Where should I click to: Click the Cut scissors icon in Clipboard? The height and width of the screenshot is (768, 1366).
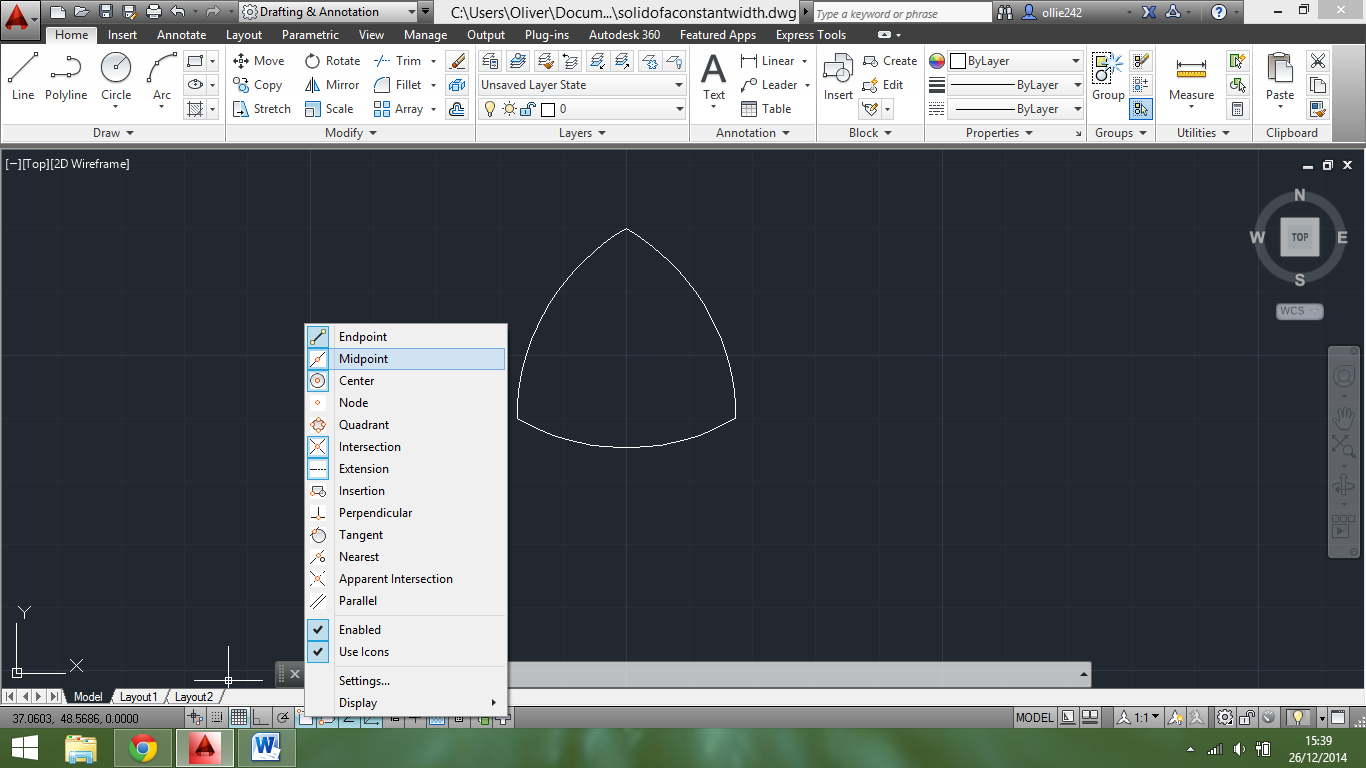pos(1318,61)
